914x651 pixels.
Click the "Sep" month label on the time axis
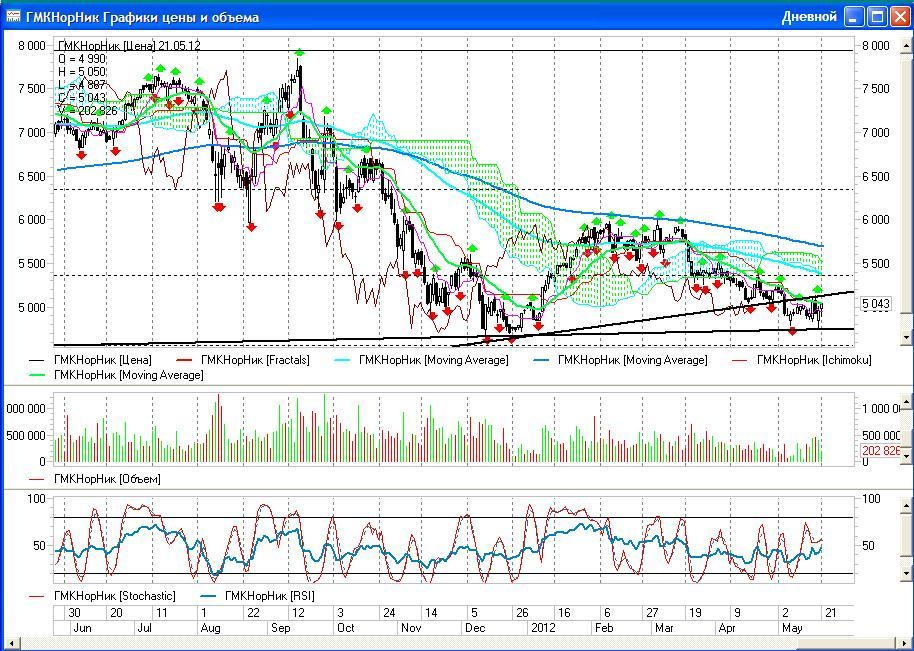[x=280, y=628]
